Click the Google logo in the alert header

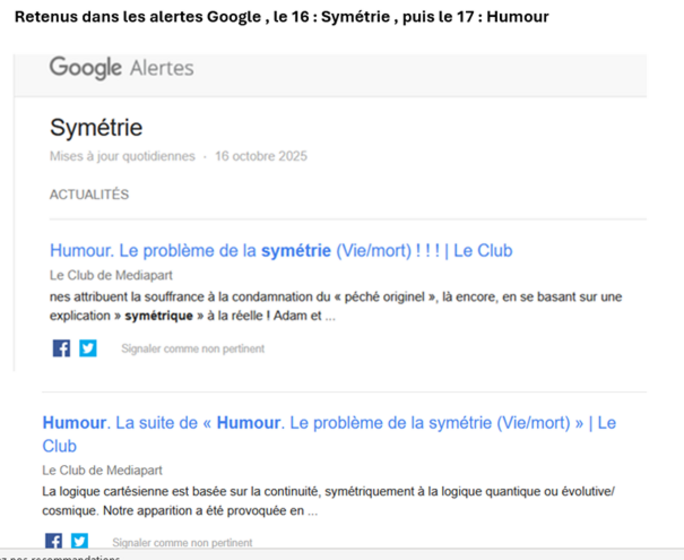point(86,68)
